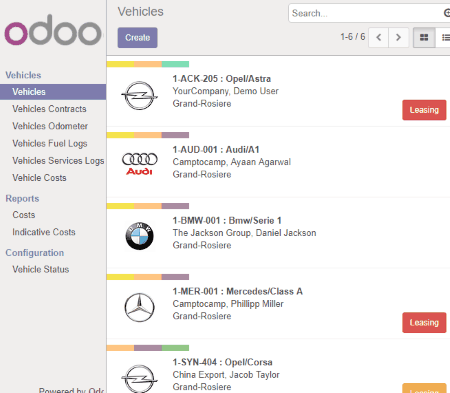The height and width of the screenshot is (393, 450).
Task: Click the Opel logo for 1-ACK-205 Astra
Action: pos(139,95)
